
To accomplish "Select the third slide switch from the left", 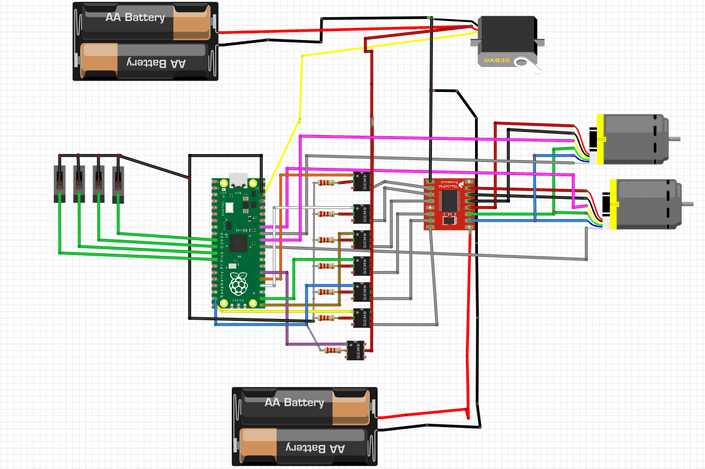I will (98, 183).
